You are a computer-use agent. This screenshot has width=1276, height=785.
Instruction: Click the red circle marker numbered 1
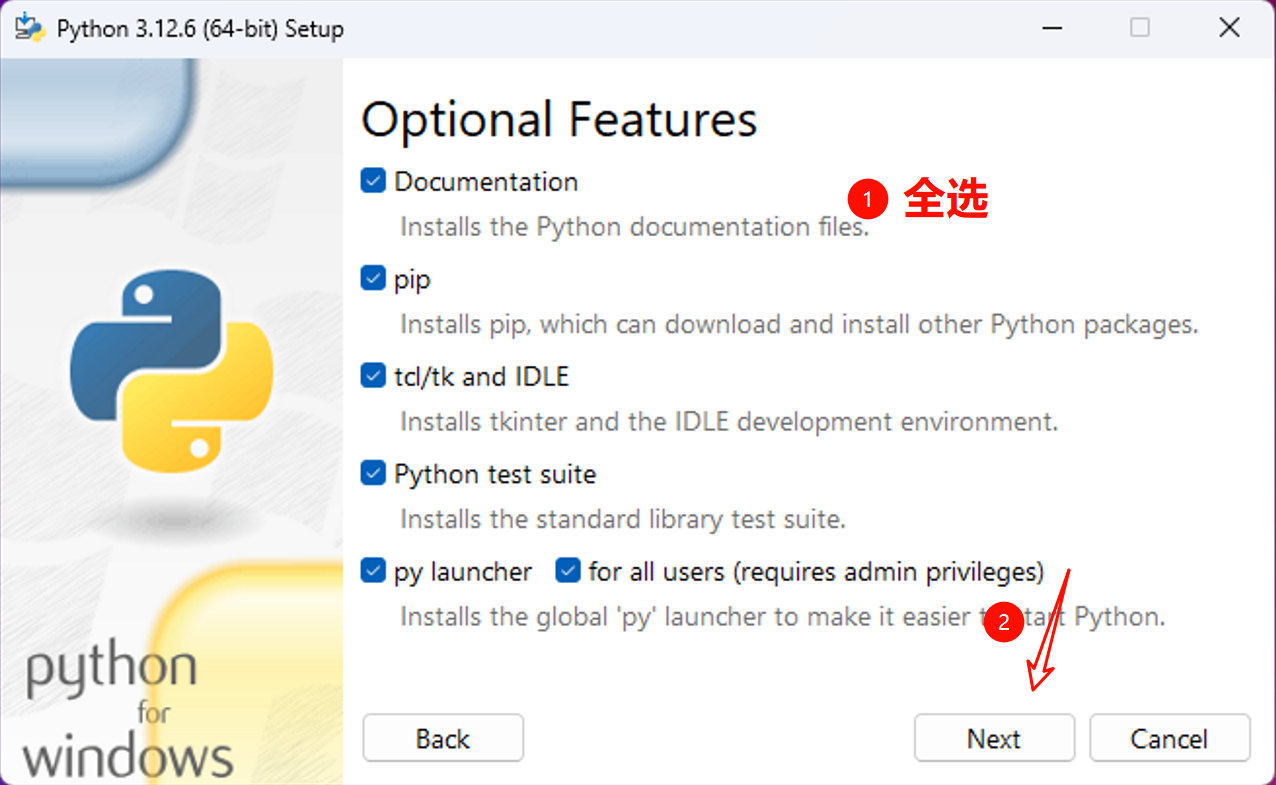click(x=867, y=200)
